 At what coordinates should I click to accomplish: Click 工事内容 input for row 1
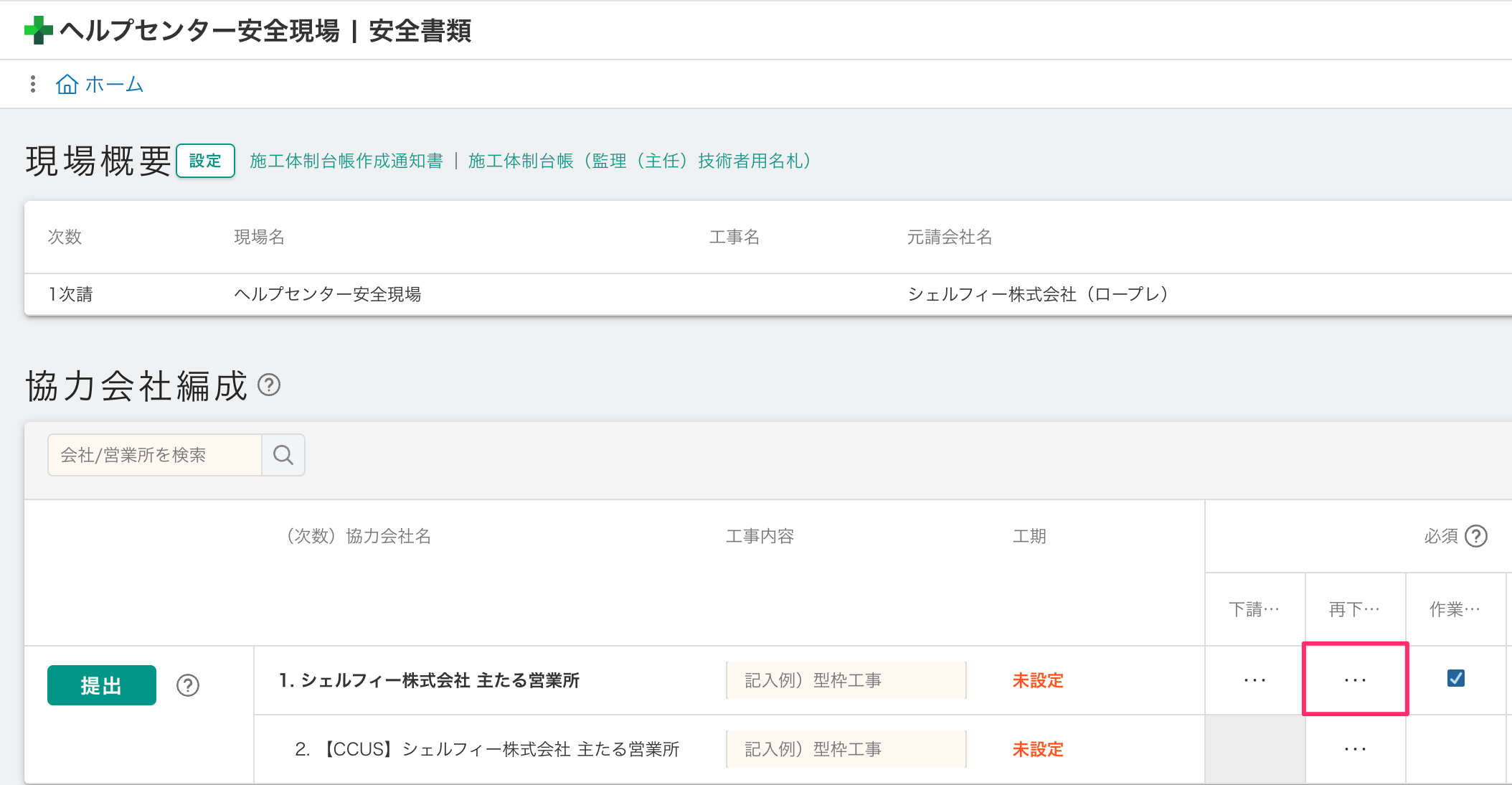tap(846, 680)
